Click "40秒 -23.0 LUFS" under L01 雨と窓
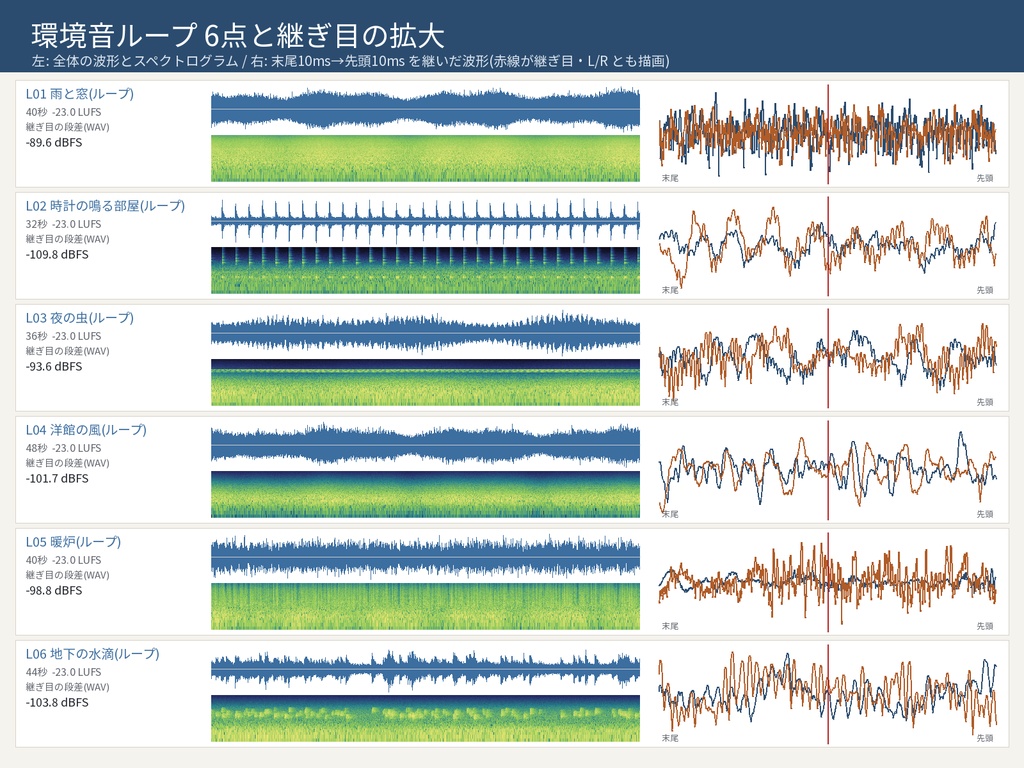Image resolution: width=1024 pixels, height=768 pixels. [x=63, y=112]
